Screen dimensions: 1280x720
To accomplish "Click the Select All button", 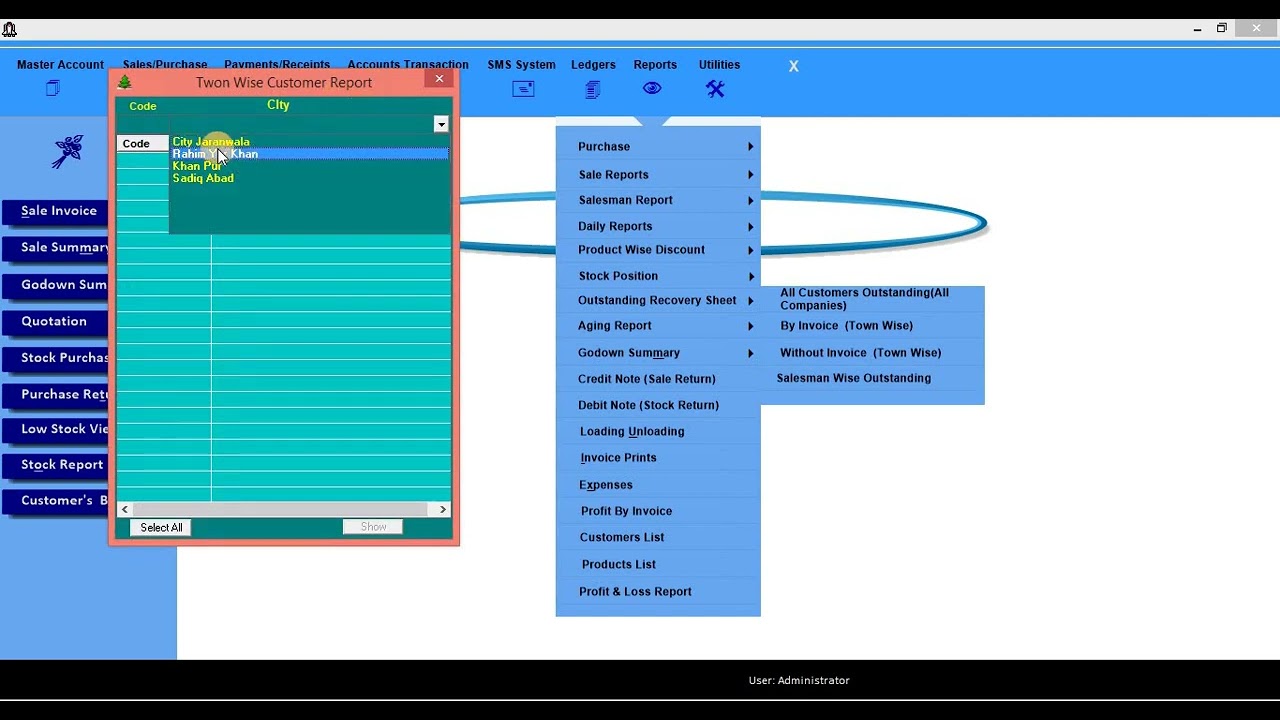I will [161, 528].
